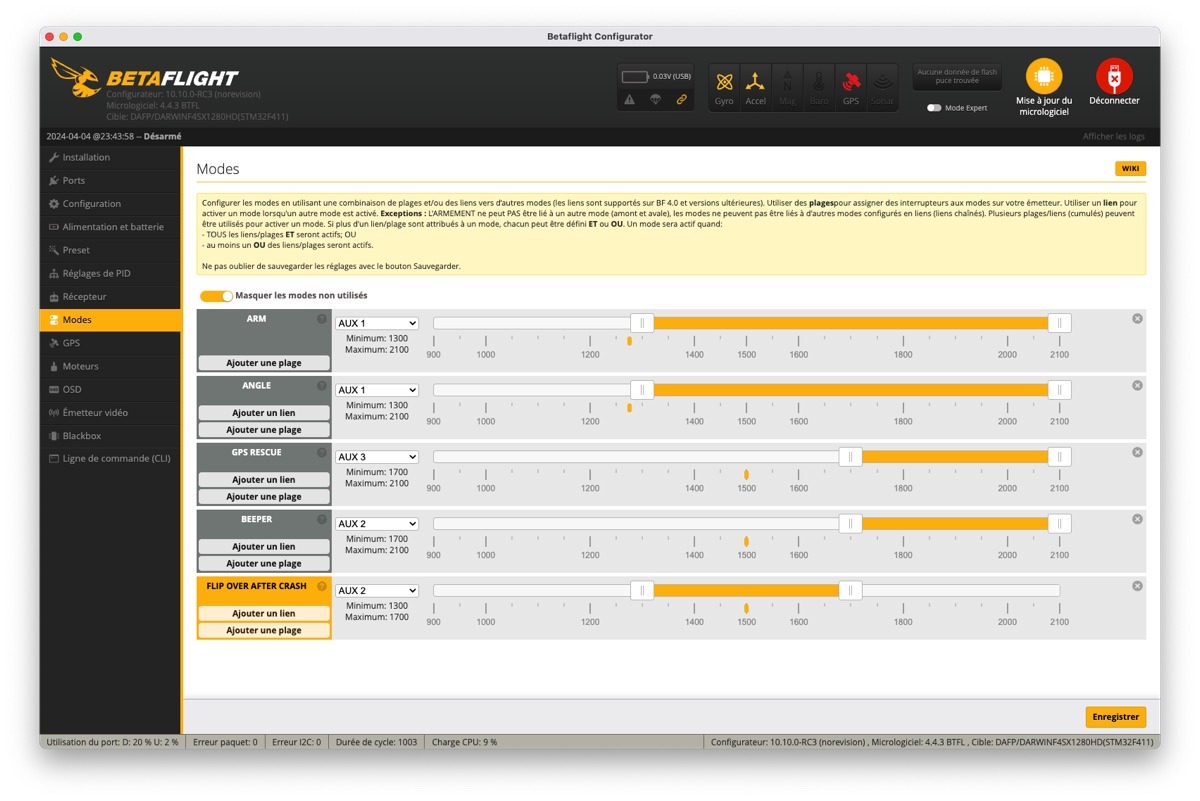
Task: Toggle Masquer les modes non utilisés
Action: pyautogui.click(x=216, y=296)
